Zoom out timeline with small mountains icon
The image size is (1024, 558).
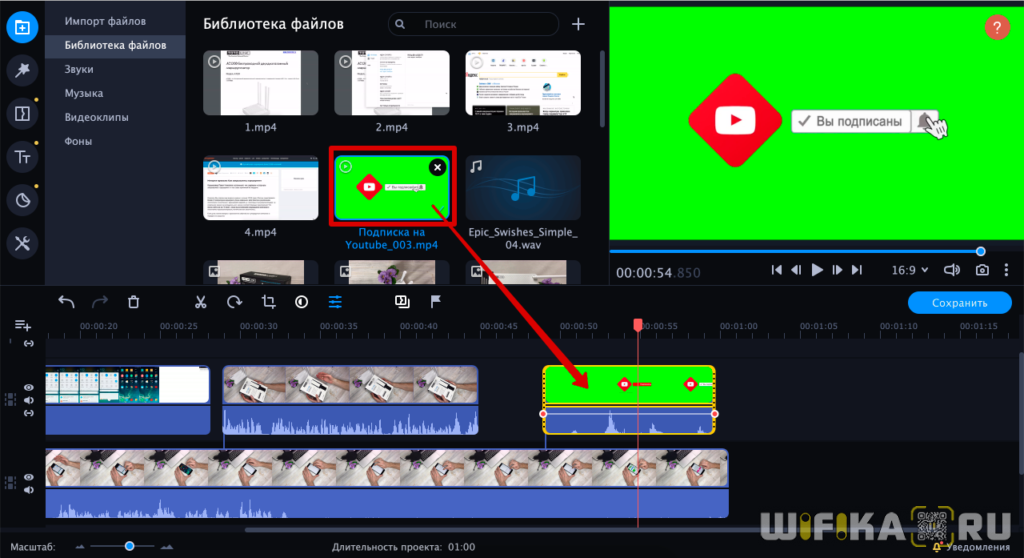pos(80,546)
